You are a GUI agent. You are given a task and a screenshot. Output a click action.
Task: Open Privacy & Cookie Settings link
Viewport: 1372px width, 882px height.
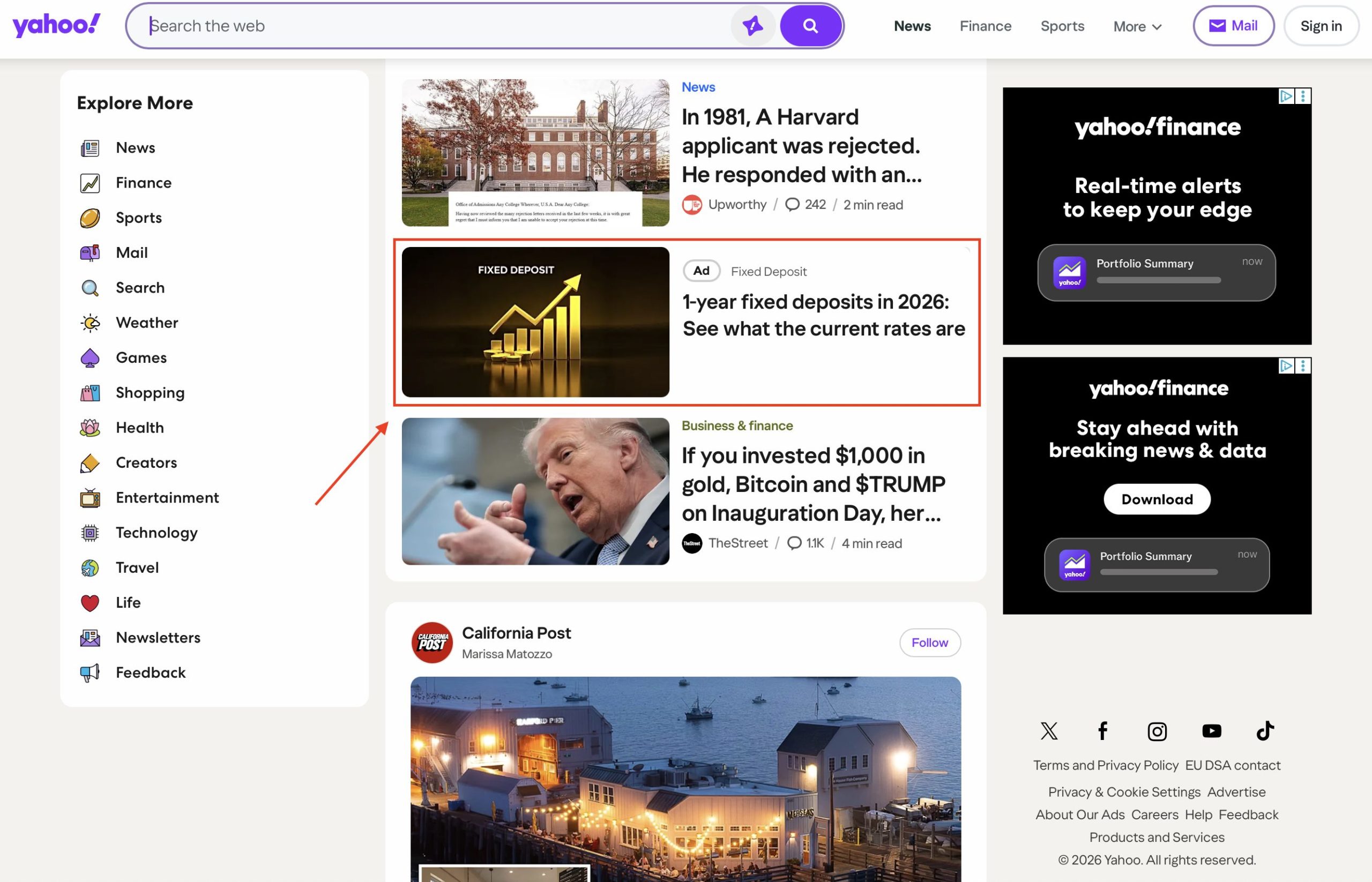pos(1124,792)
